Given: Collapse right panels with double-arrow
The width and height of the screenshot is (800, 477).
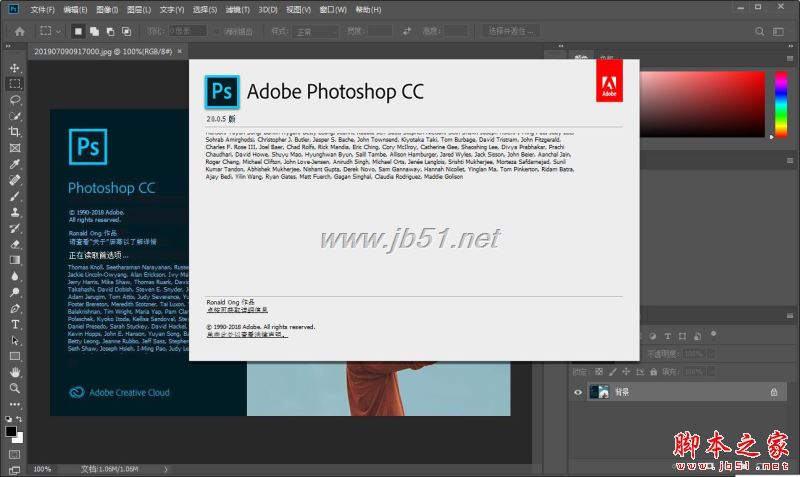Looking at the screenshot, I should click(791, 46).
